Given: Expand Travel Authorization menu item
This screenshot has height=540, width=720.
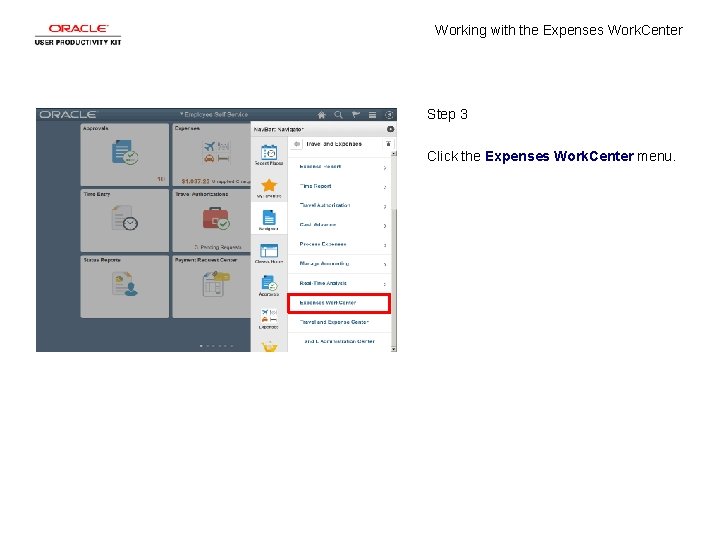Looking at the screenshot, I should (339, 206).
